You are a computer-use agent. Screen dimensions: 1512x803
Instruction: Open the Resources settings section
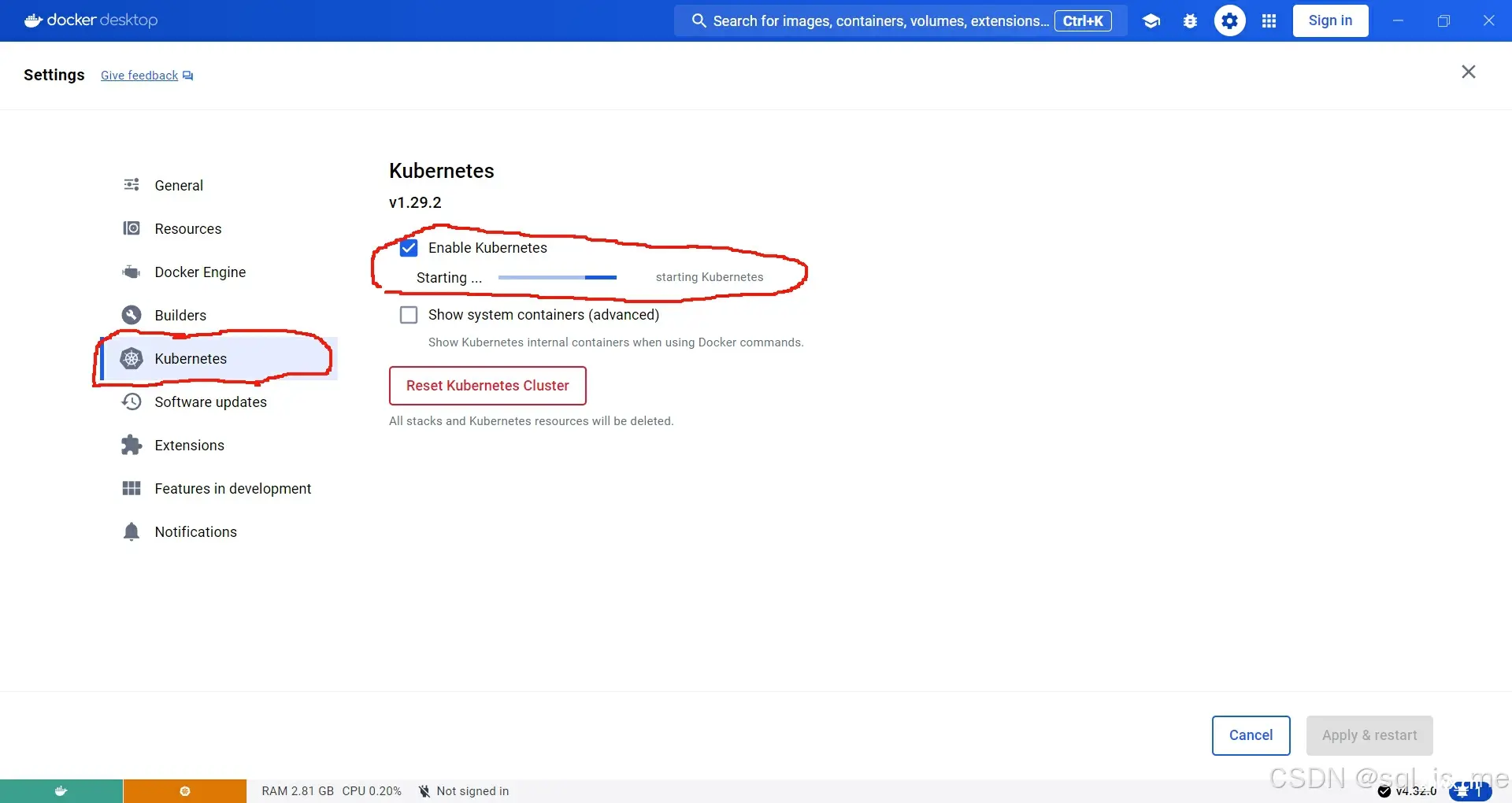[220, 228]
